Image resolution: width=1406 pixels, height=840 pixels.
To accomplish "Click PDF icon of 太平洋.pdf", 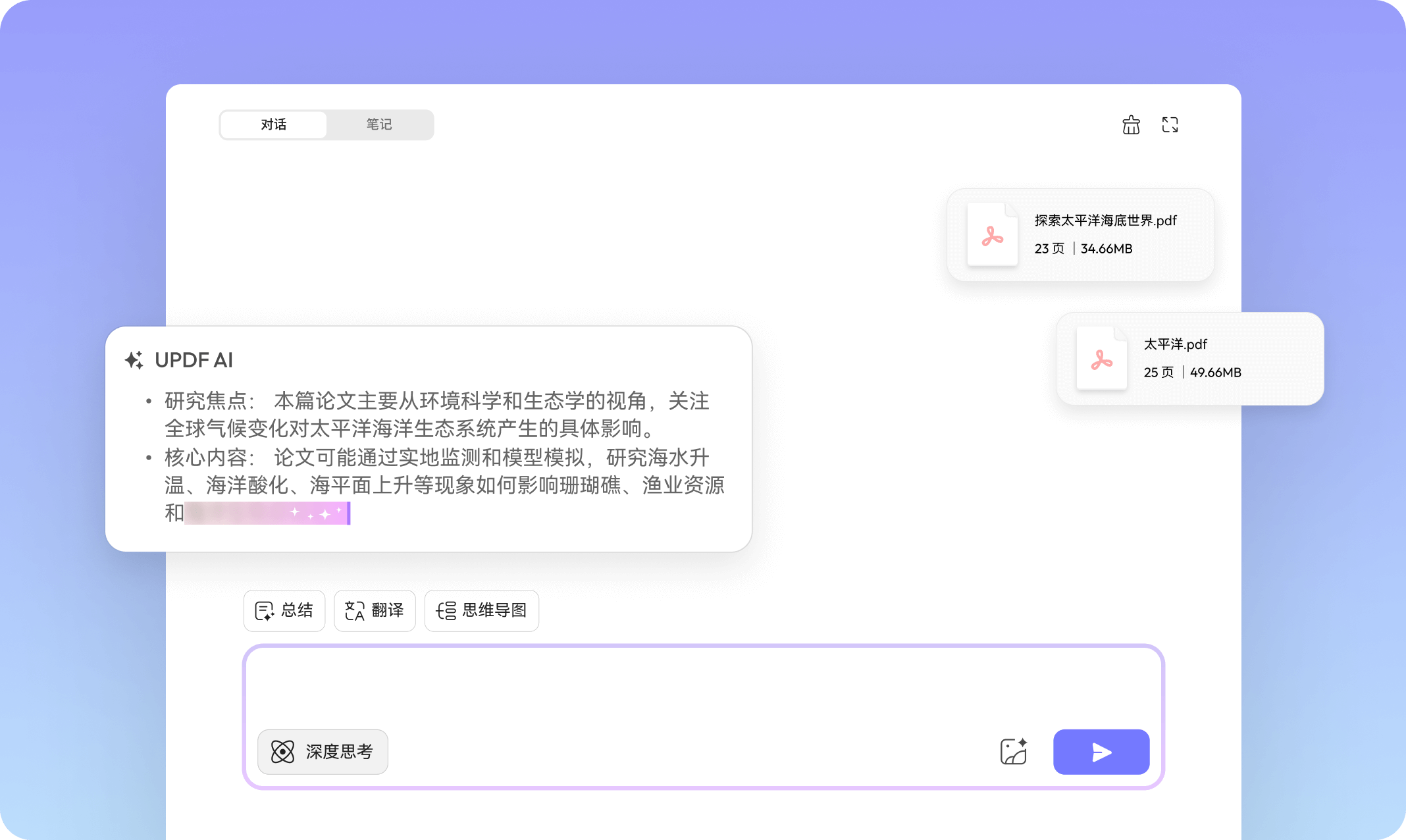I will [x=1101, y=359].
